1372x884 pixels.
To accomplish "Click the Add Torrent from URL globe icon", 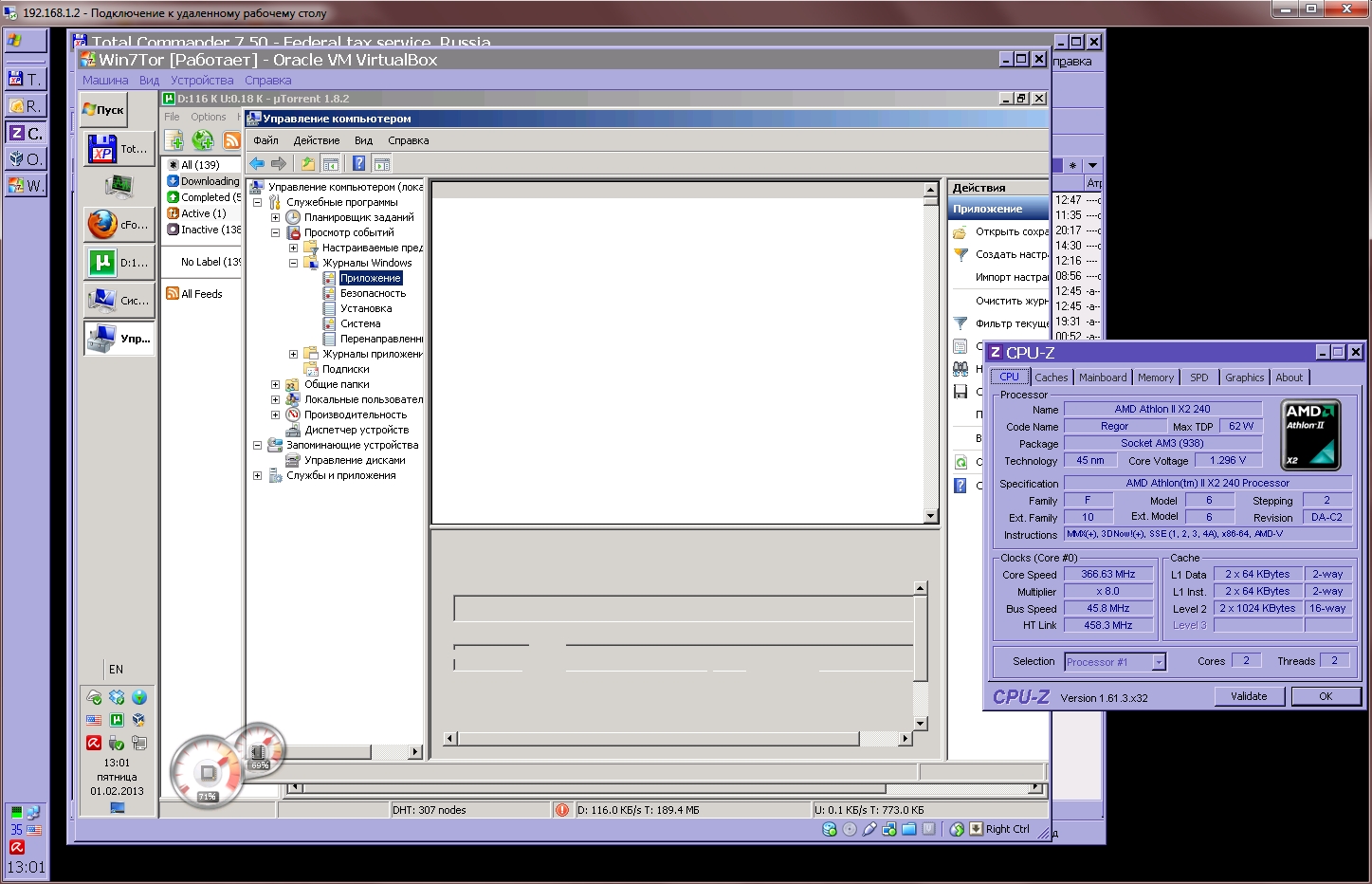I will pos(203,140).
